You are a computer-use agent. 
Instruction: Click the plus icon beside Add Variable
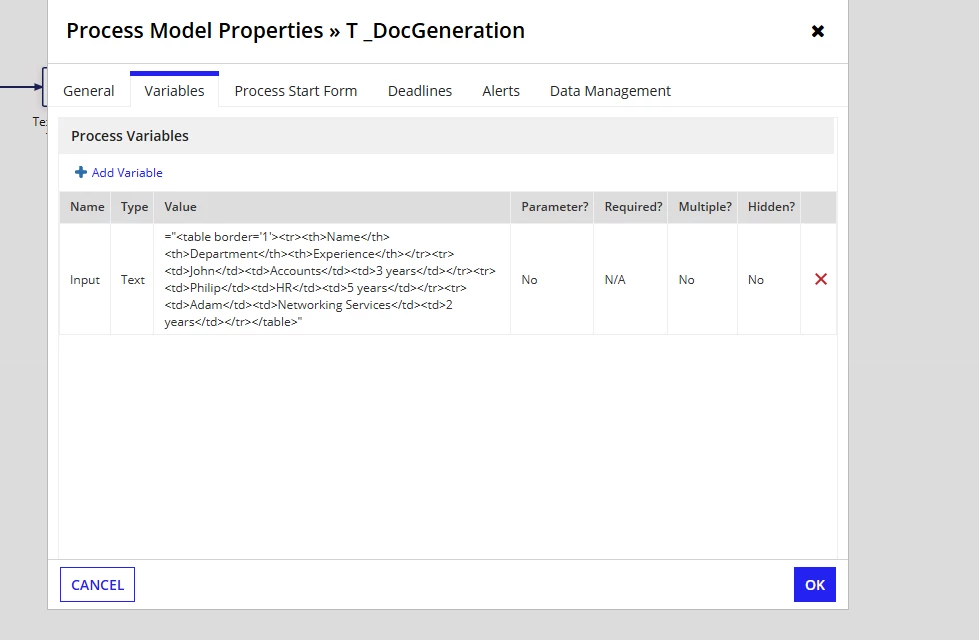81,172
